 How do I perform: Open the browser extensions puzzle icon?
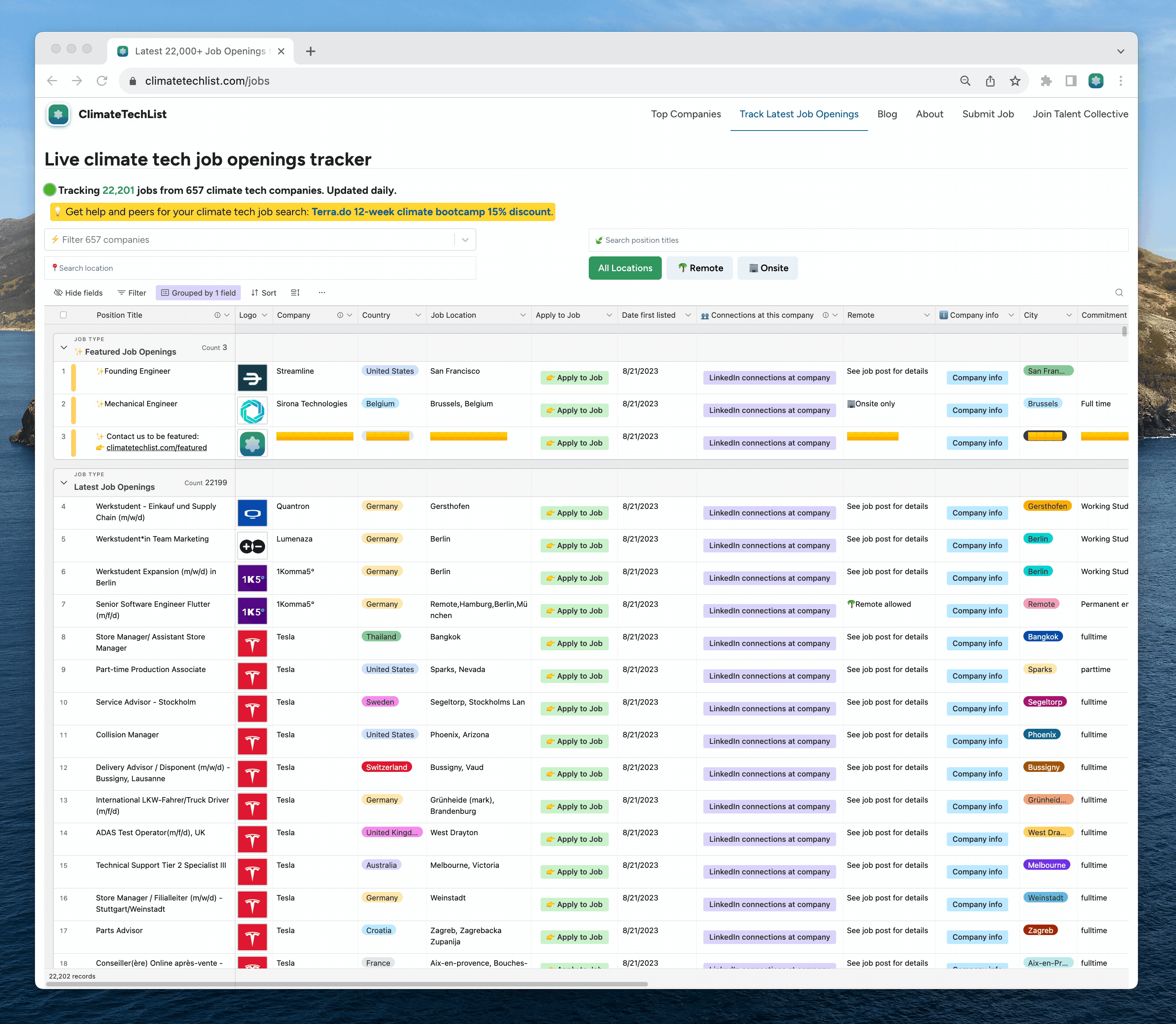coord(1046,80)
